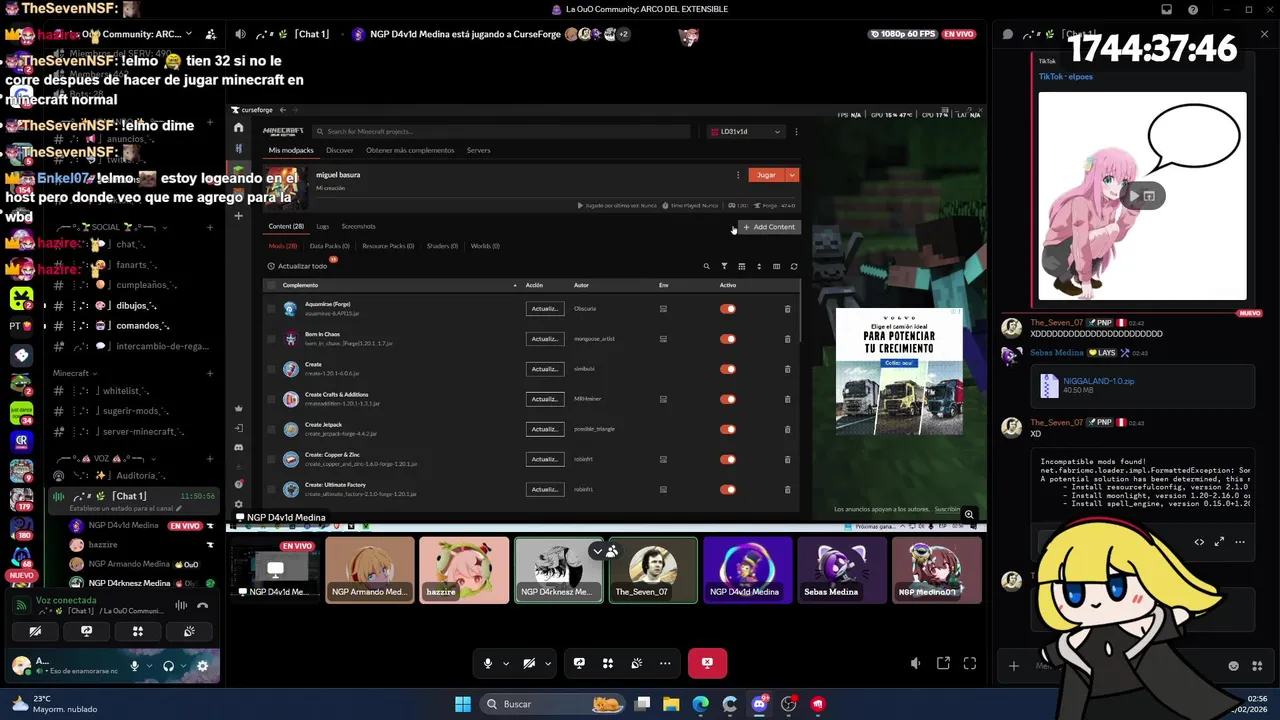The image size is (1280, 720).
Task: Click Actualizar todo link
Action: [x=298, y=266]
